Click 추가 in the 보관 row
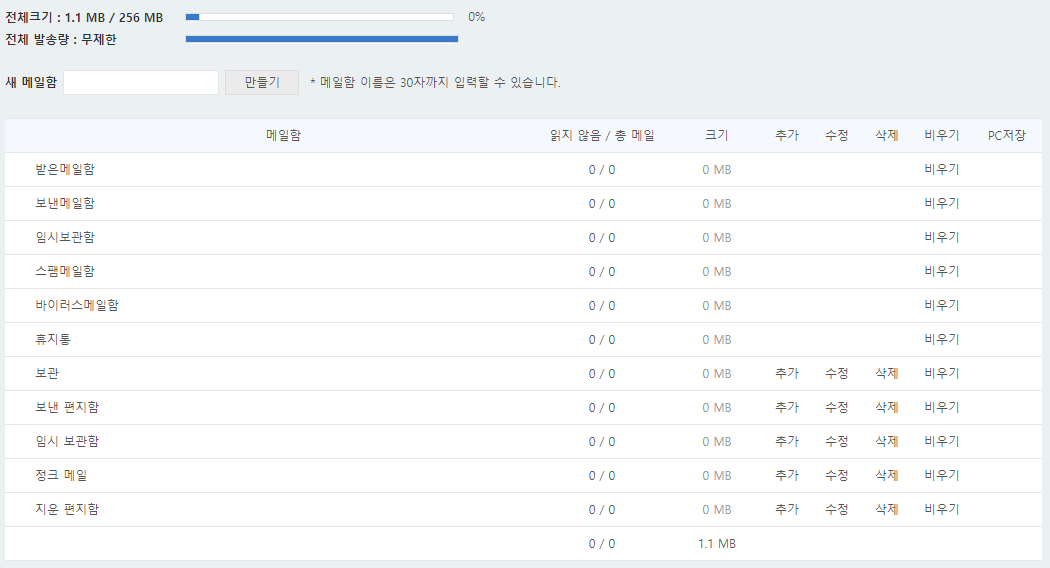 pos(787,373)
